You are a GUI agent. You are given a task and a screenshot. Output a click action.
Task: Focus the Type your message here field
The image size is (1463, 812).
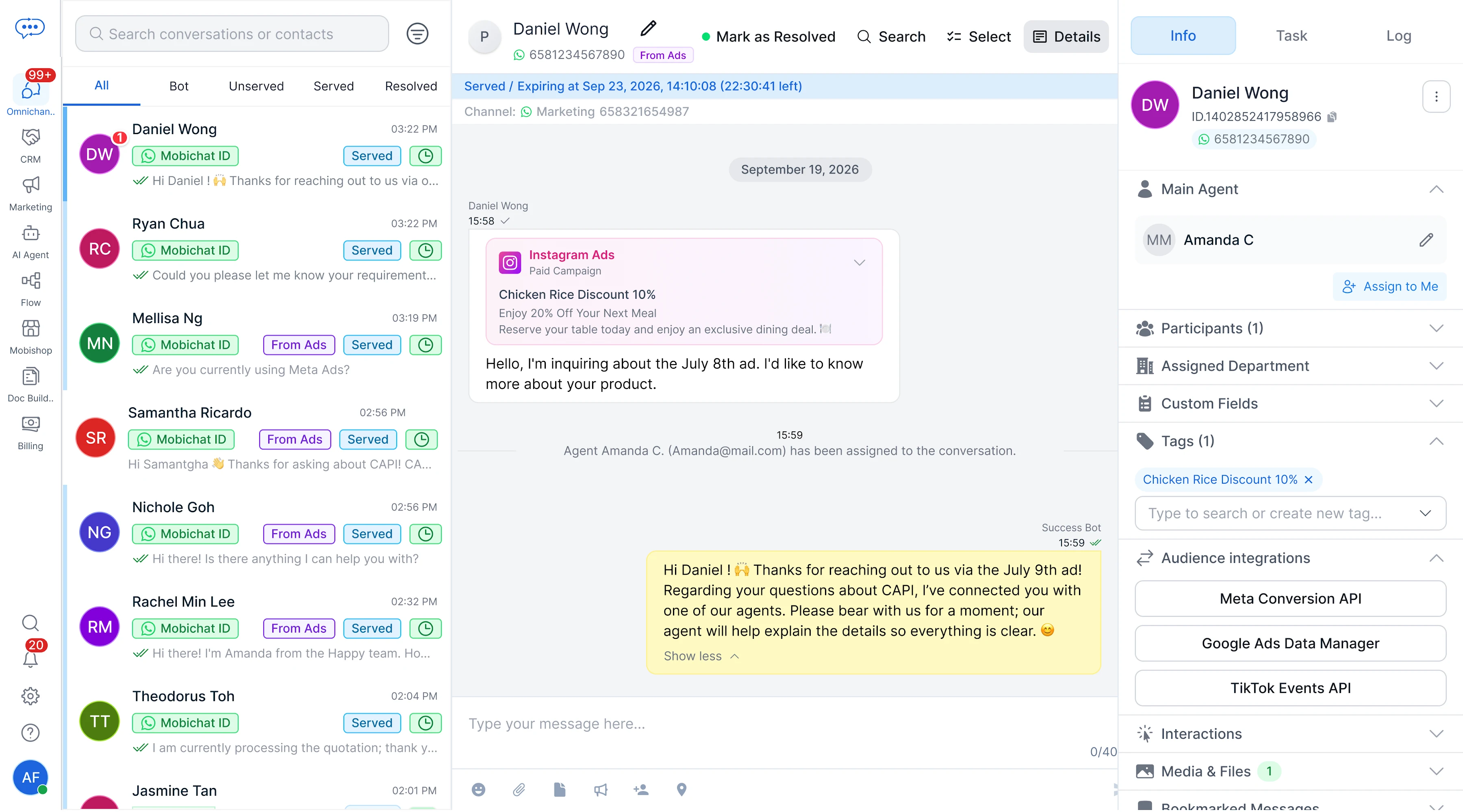click(784, 724)
